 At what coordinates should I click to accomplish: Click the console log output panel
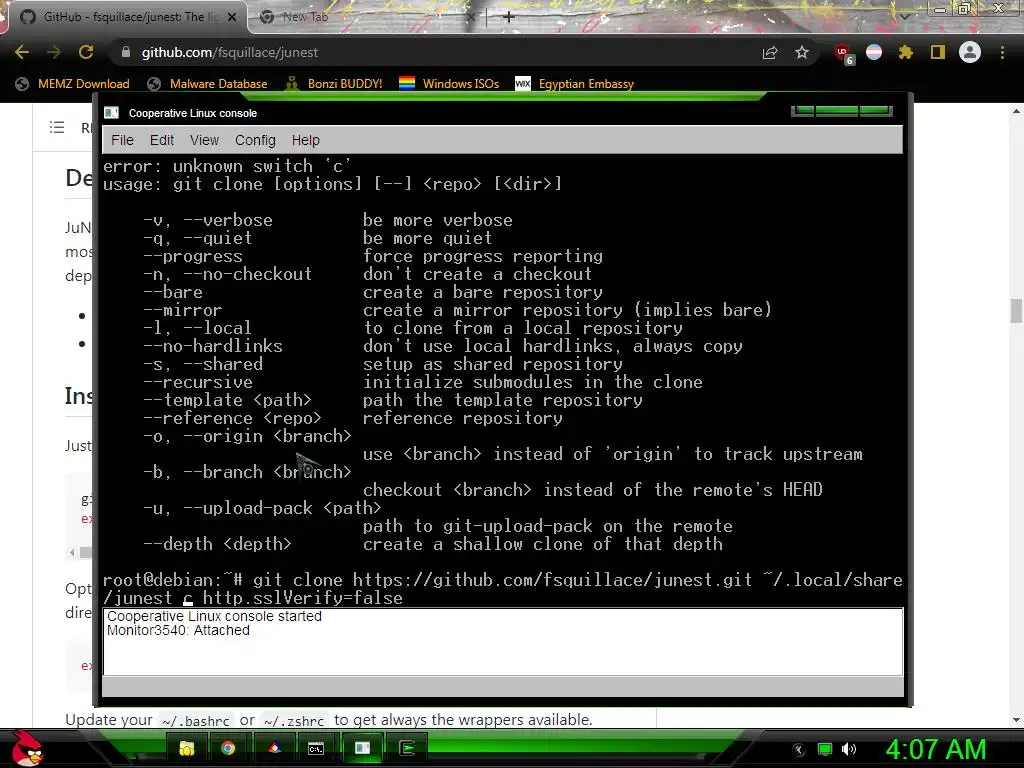(x=503, y=642)
